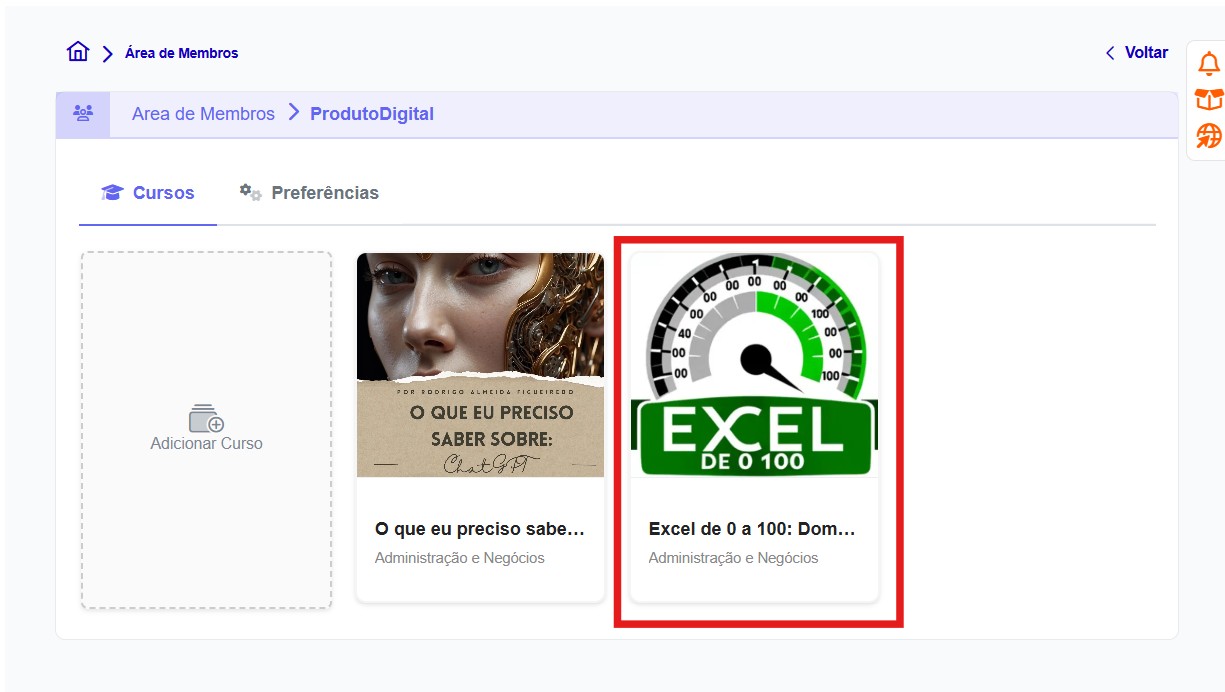This screenshot has width=1225, height=692.
Task: Click the breadcrumb chevron after home icon
Action: point(107,54)
